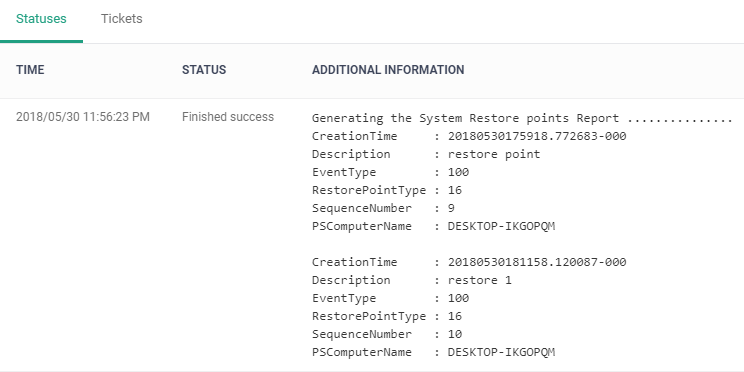Click the second RestorePointType 16 line
Viewport: 744px width, 372px height.
[387, 316]
